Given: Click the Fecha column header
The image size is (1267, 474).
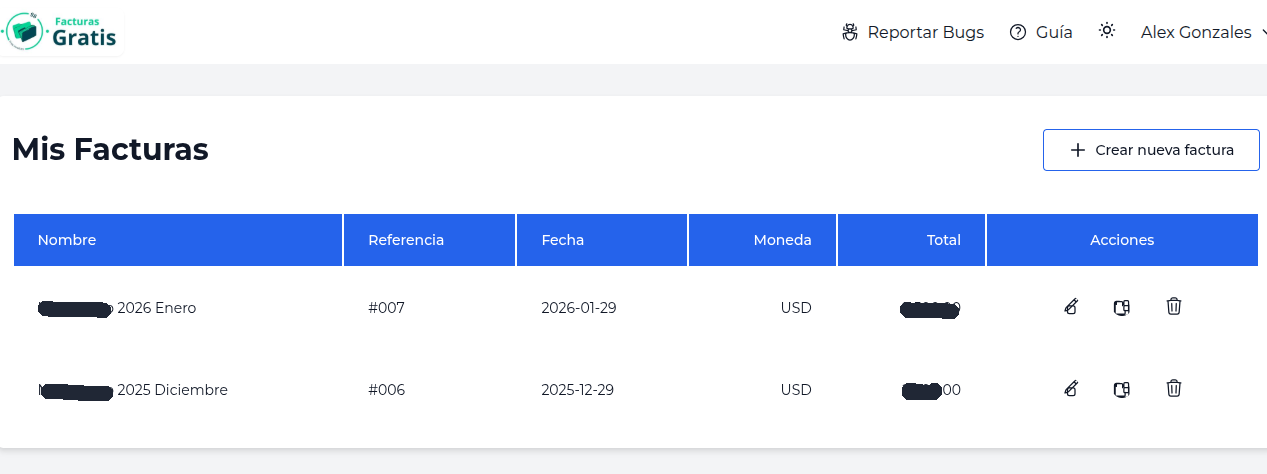Looking at the screenshot, I should point(563,240).
